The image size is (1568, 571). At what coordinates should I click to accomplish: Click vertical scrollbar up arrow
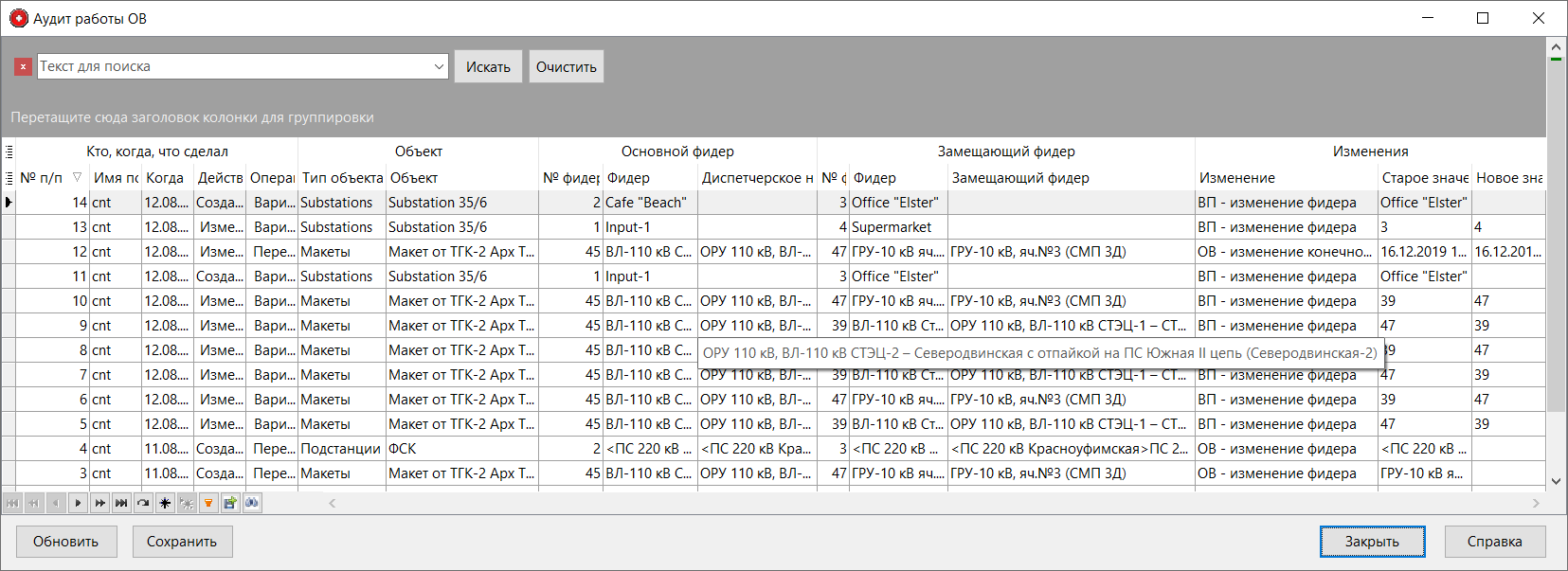click(1556, 46)
